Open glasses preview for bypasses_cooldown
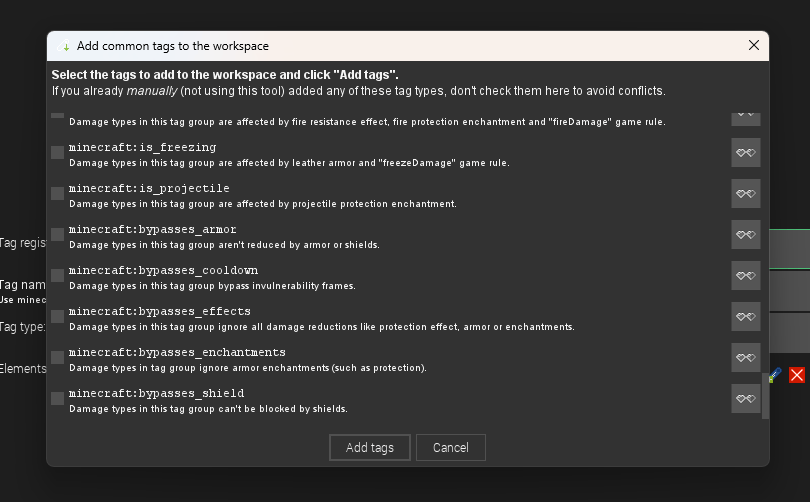The height and width of the screenshot is (502, 810). tap(745, 275)
